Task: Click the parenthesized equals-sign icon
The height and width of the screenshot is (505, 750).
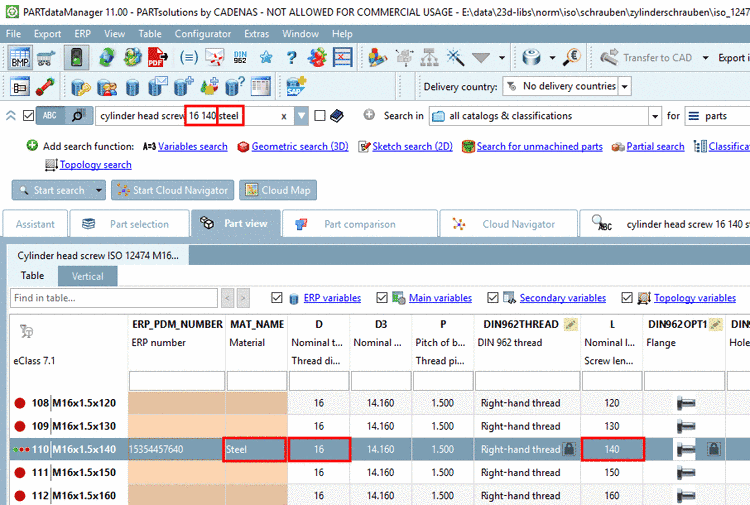Action: [188, 58]
